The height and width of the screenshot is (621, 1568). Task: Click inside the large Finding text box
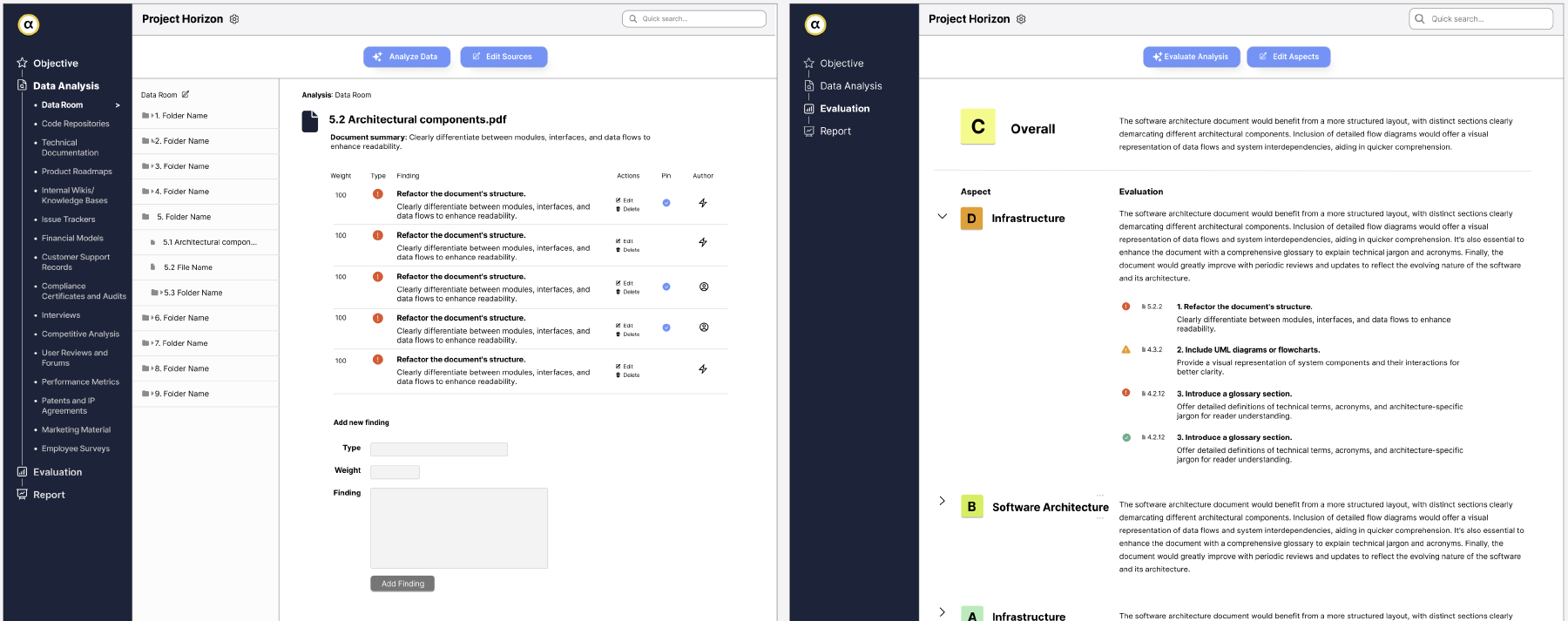[459, 528]
